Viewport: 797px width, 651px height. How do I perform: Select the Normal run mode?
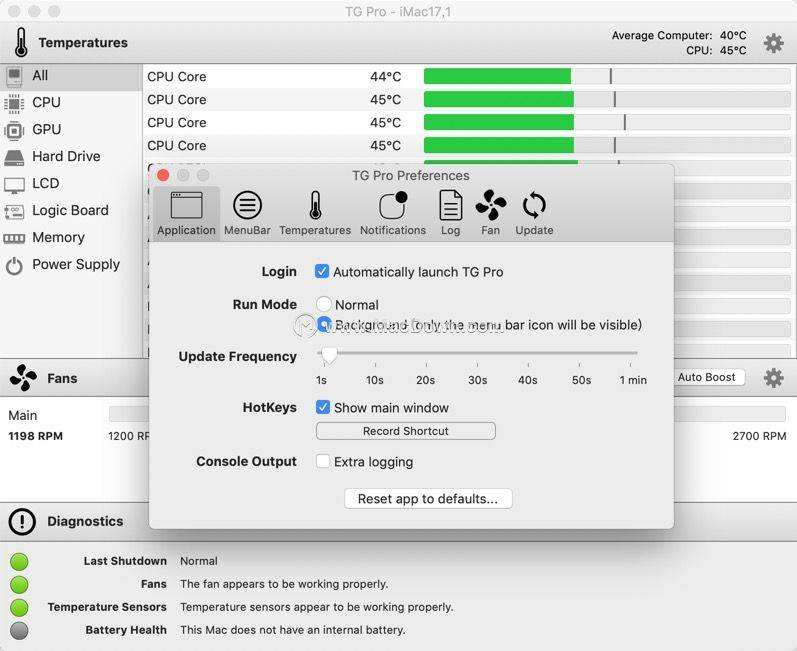324,304
